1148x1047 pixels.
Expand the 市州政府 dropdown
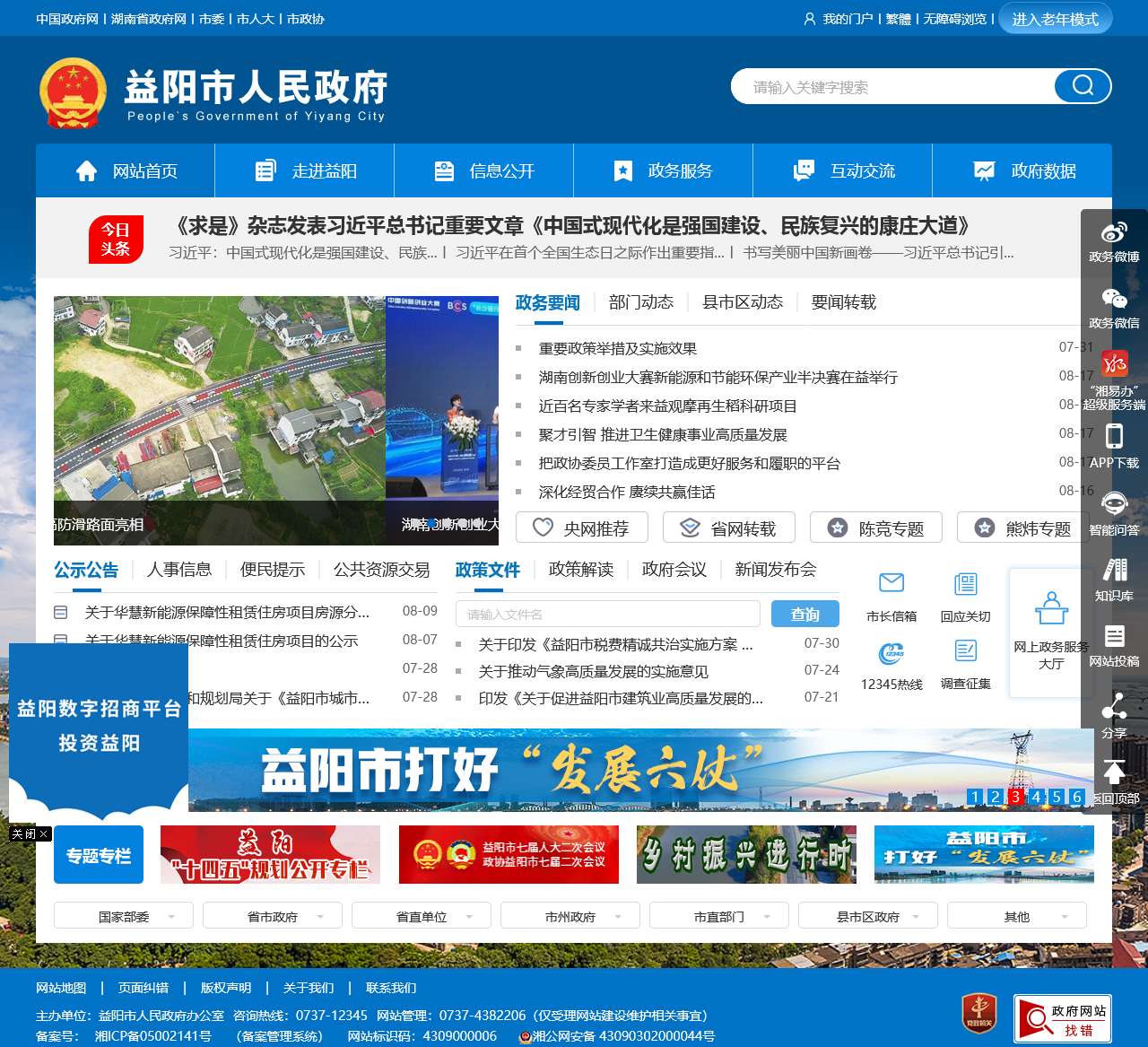(570, 916)
